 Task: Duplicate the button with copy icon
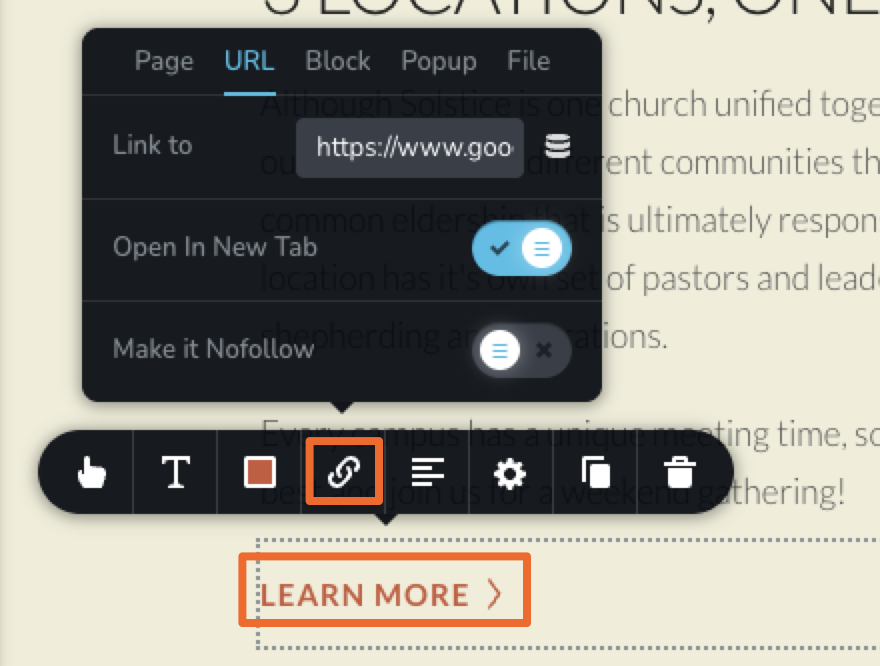pos(595,472)
